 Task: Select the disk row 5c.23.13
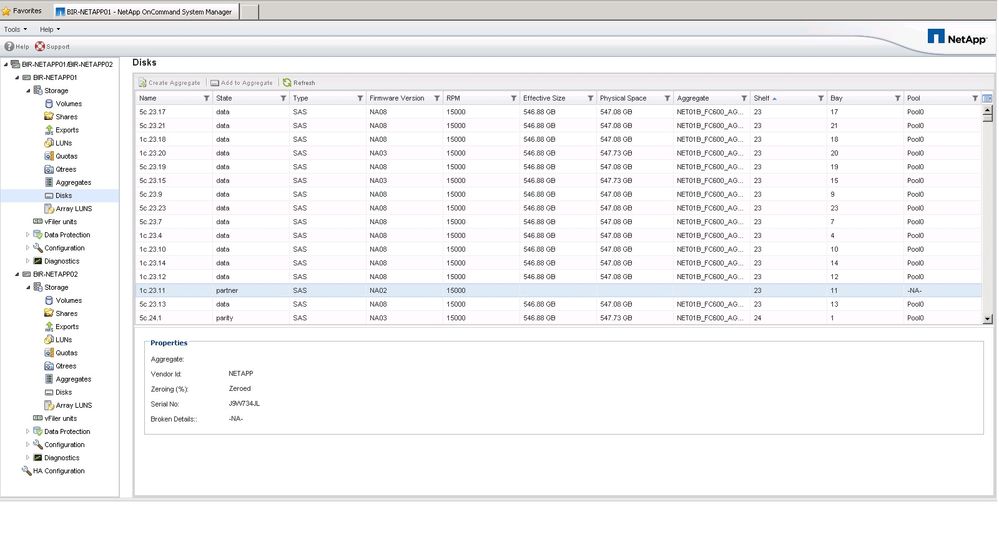(557, 304)
